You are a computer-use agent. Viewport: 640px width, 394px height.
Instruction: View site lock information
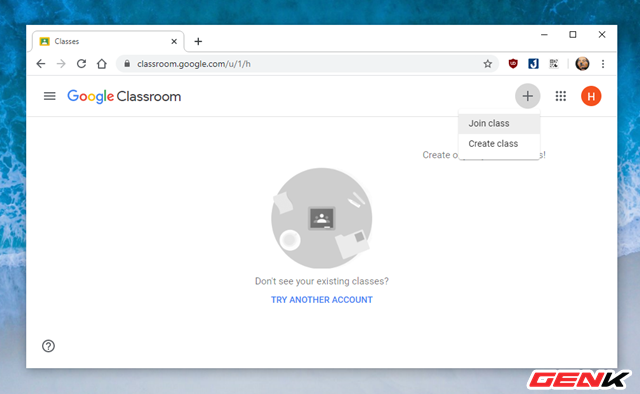[127, 64]
